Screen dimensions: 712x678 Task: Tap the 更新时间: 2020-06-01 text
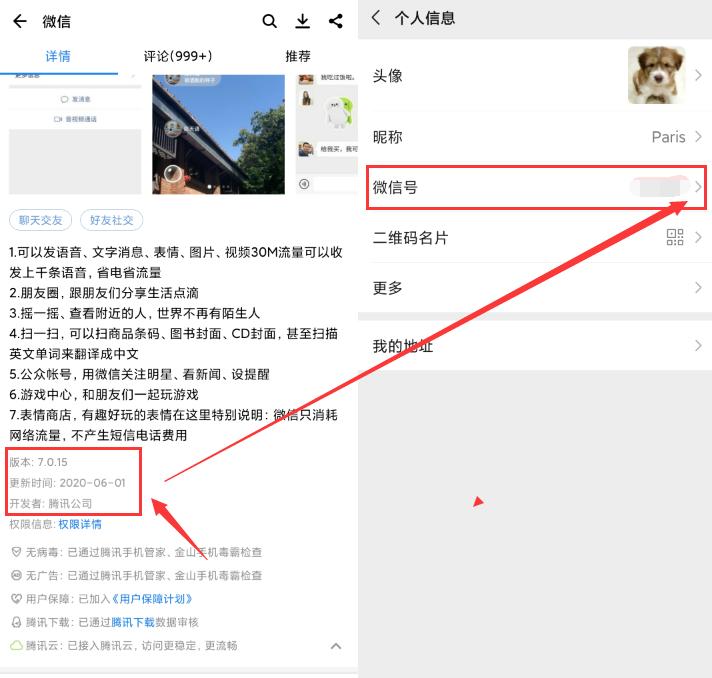pyautogui.click(x=67, y=483)
